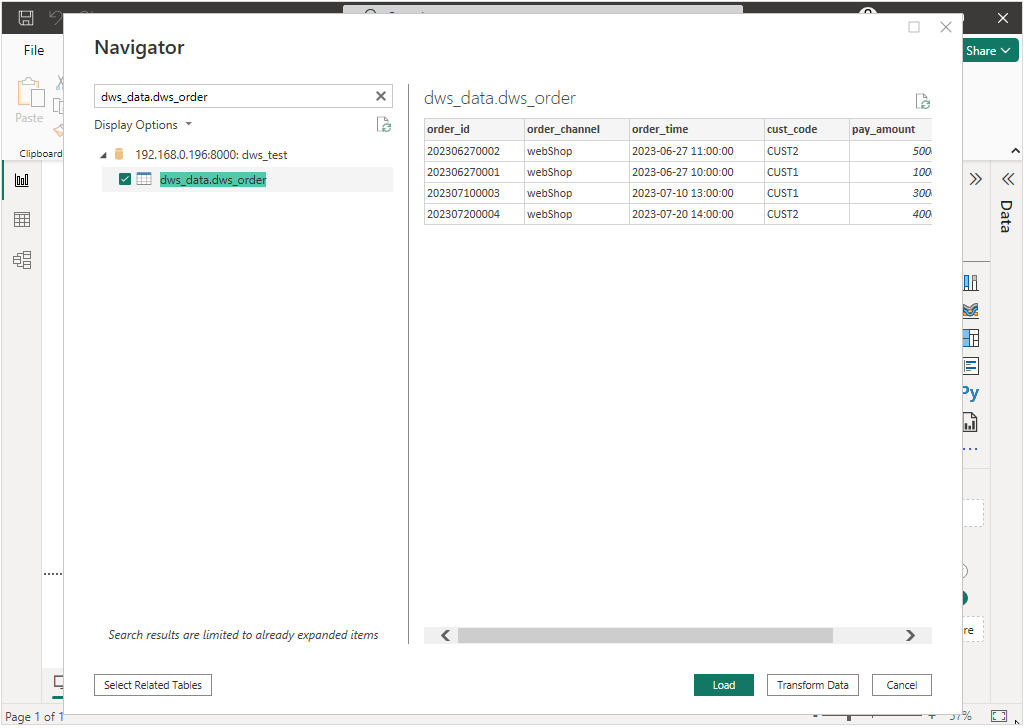Maximize the Navigator dialog
The height and width of the screenshot is (728, 1026).
click(914, 27)
